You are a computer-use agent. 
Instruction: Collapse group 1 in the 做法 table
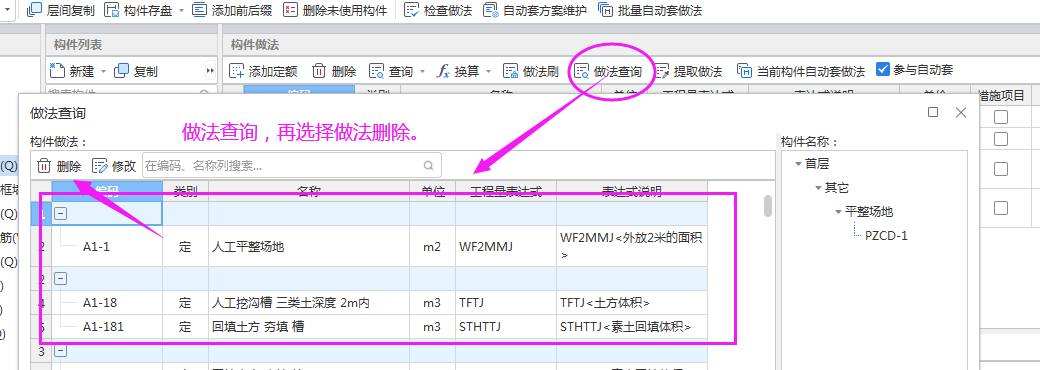60,214
